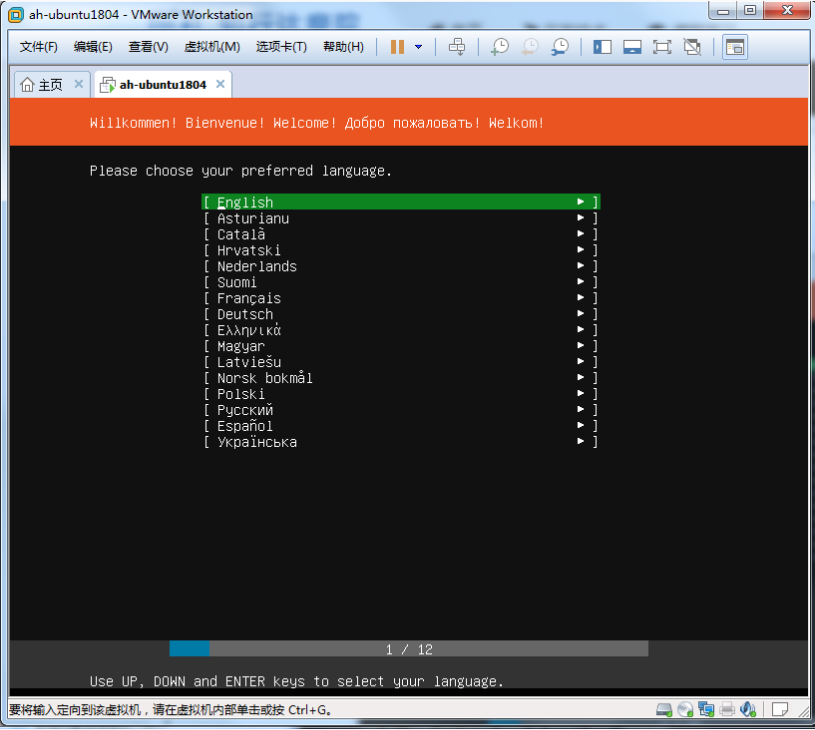Open the 虚拟机(M) menu
The height and width of the screenshot is (730, 815).
212,47
